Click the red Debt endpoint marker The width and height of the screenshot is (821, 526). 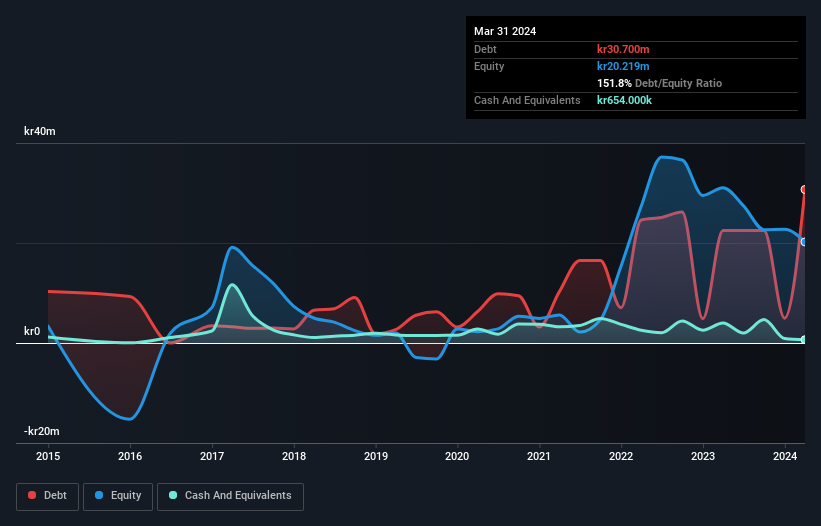point(804,189)
